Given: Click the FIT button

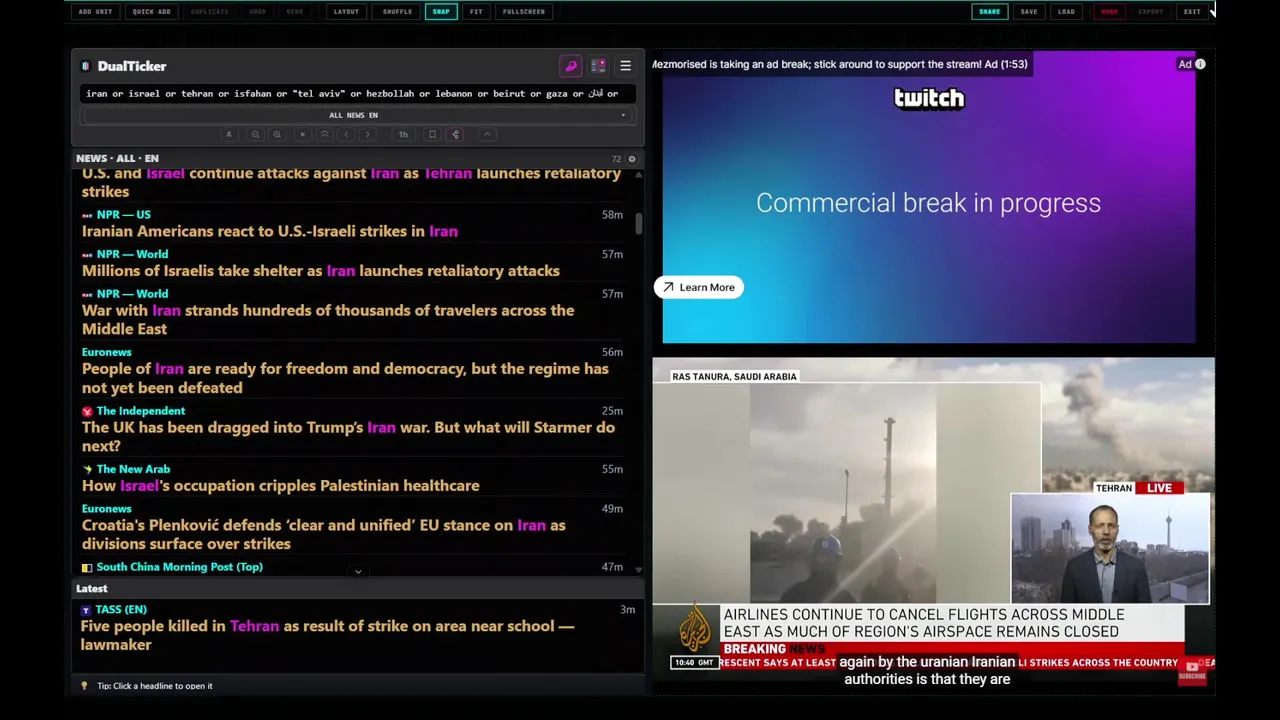Looking at the screenshot, I should [x=476, y=11].
